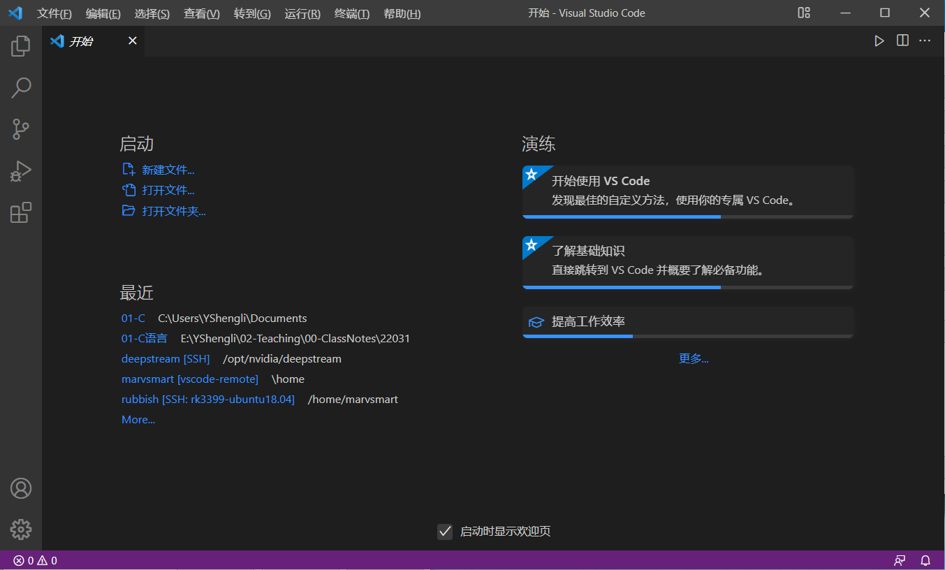The width and height of the screenshot is (945, 570).
Task: Open the 提高工作效率 walkthrough title
Action: 588,322
